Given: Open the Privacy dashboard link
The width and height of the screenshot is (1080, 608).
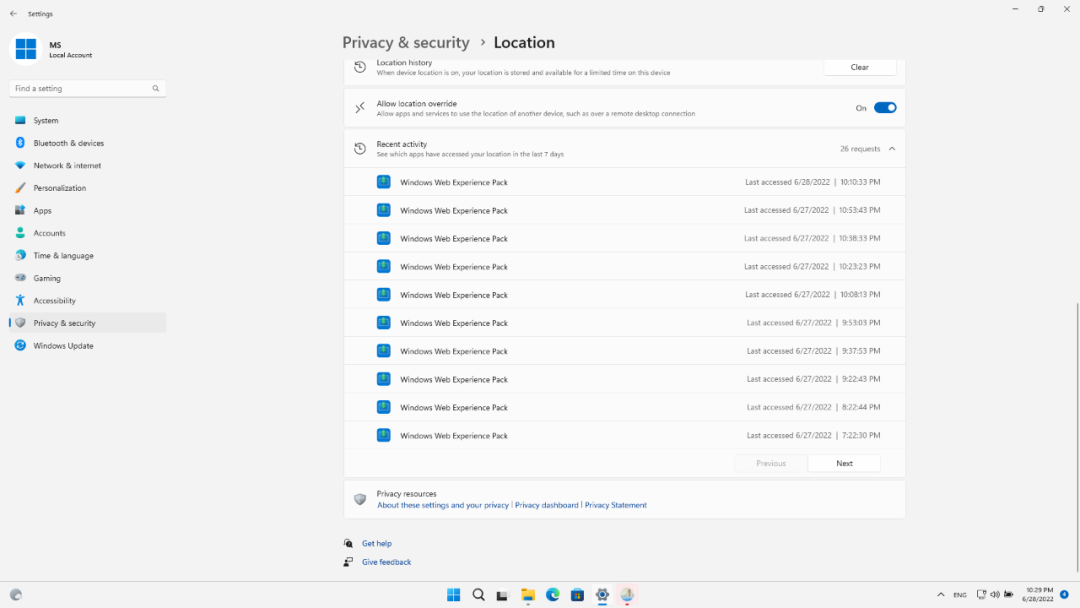Looking at the screenshot, I should [x=546, y=505].
